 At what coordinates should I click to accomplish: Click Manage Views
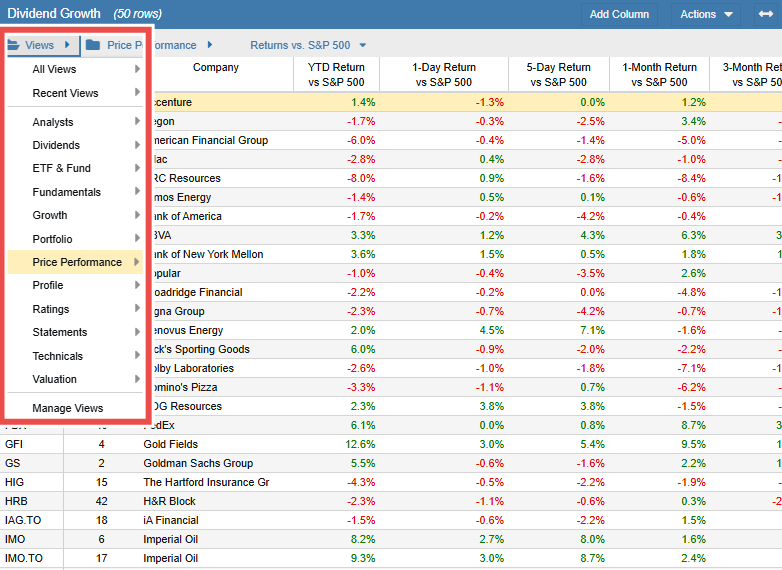[x=68, y=408]
